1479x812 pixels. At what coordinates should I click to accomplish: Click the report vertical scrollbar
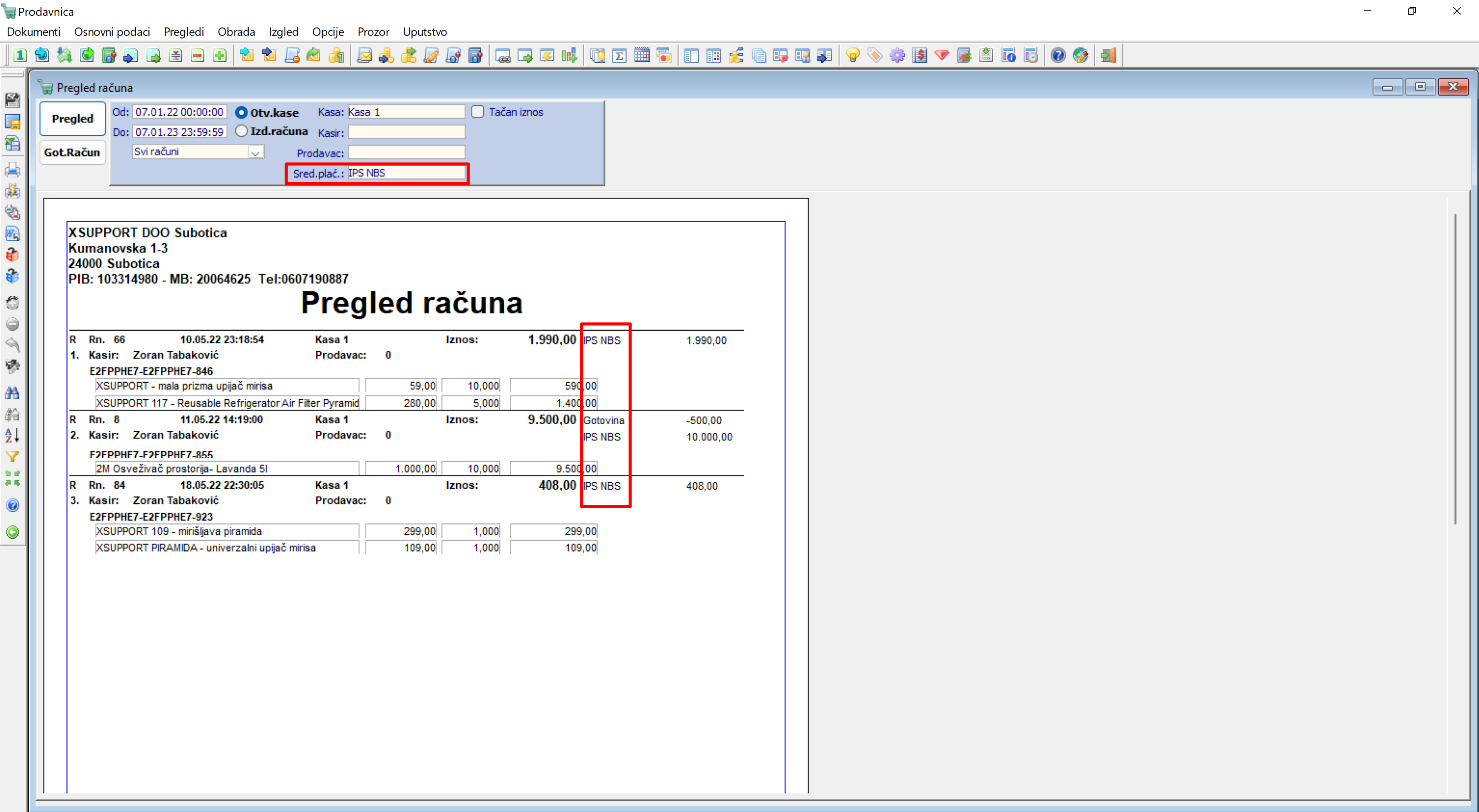[x=1455, y=368]
